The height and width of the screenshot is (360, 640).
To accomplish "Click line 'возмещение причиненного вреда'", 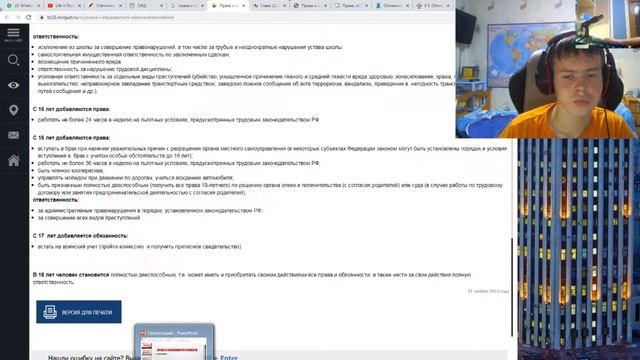I will click(80, 62).
